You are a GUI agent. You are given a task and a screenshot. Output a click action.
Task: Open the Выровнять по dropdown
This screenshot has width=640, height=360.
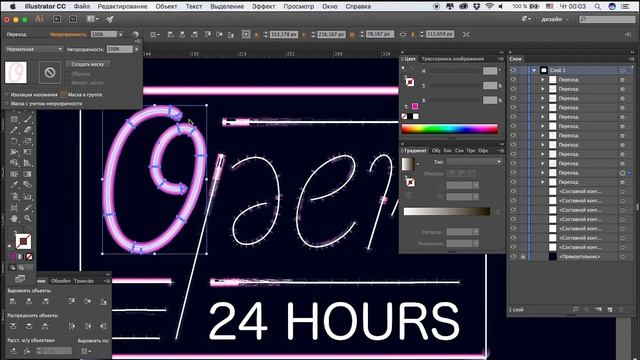[x=86, y=351]
